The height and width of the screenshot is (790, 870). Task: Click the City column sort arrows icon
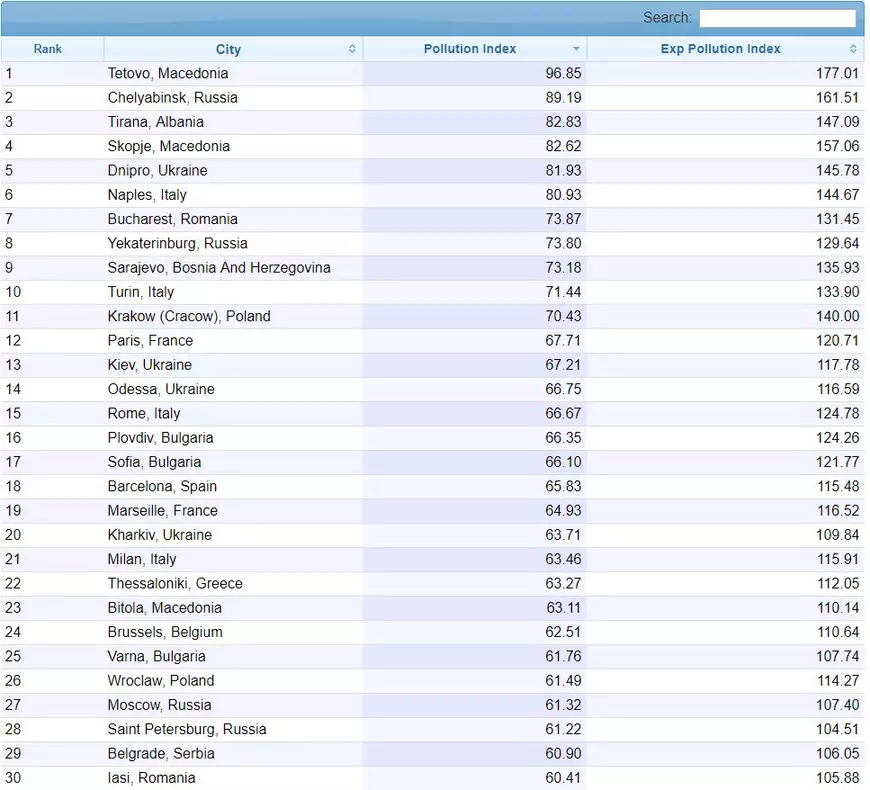point(352,49)
